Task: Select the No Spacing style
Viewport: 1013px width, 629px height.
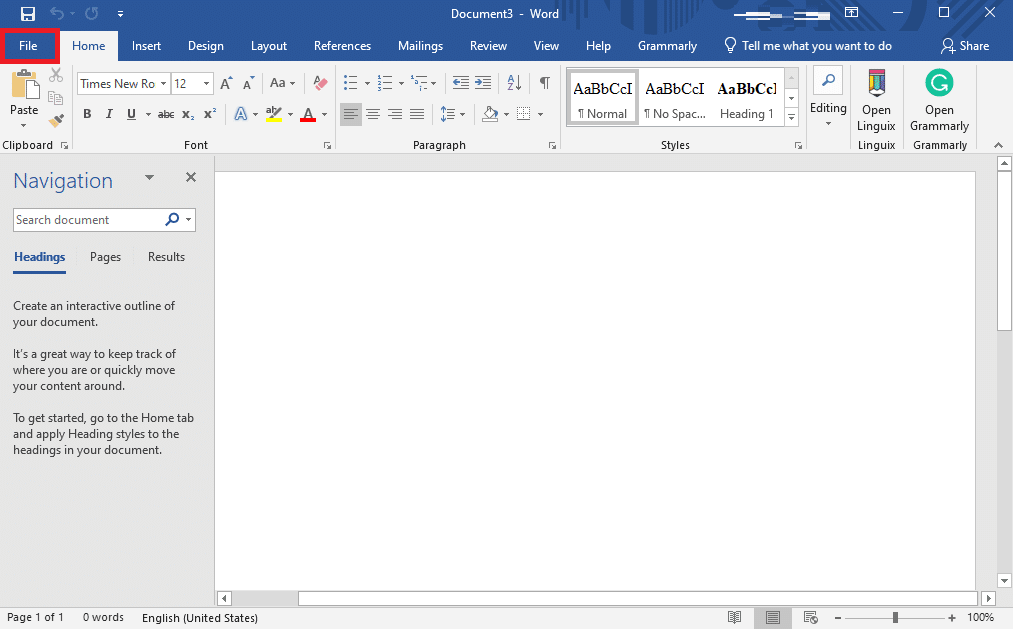Action: 674,98
